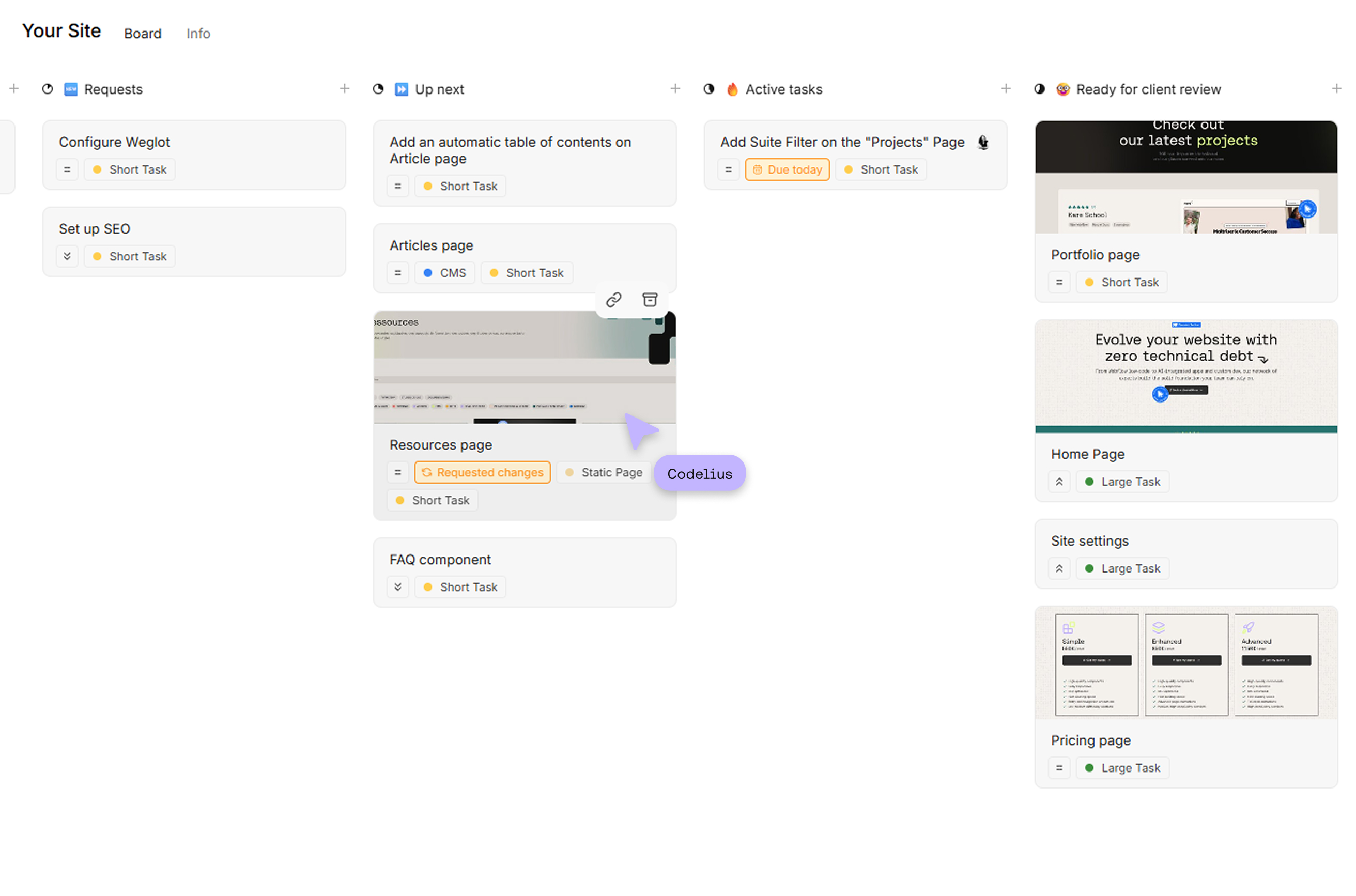
Task: Click Requests column status circle icon
Action: [48, 89]
